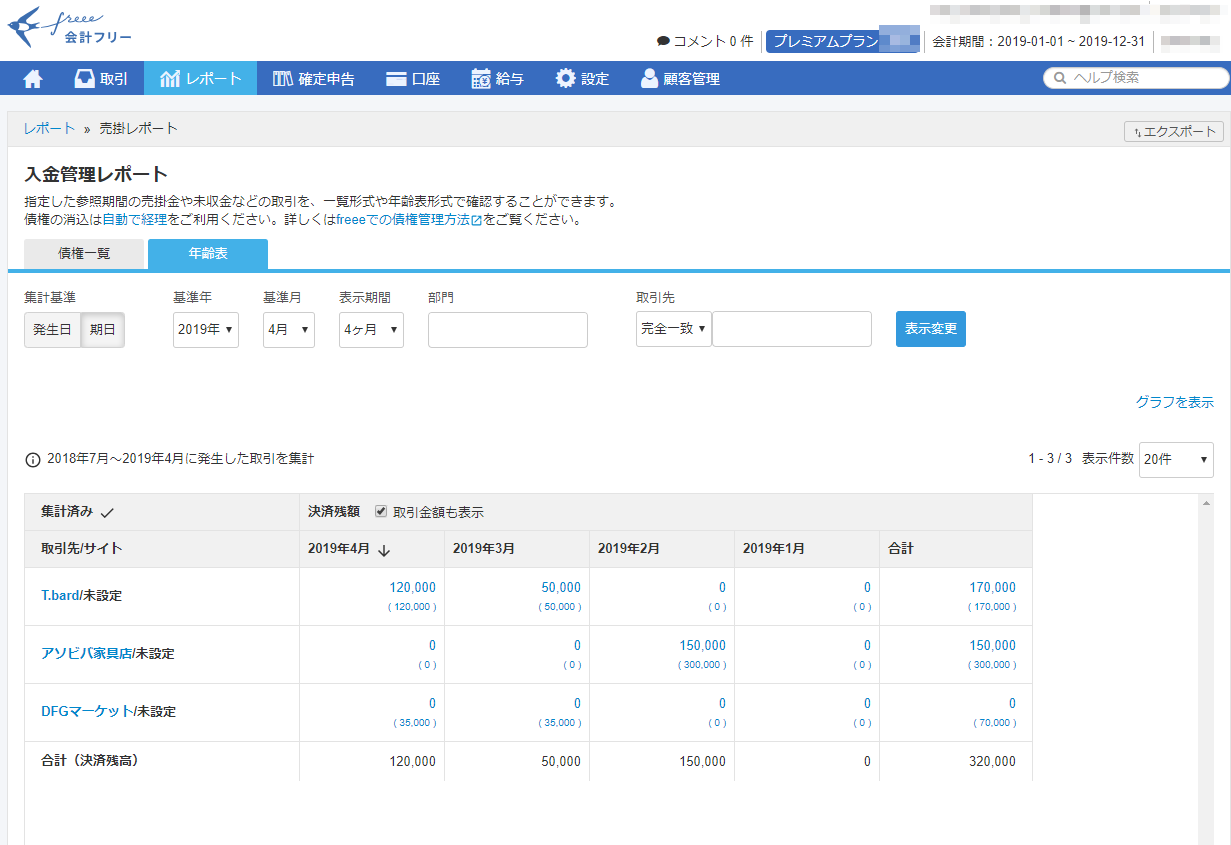This screenshot has height=845, width=1231.
Task: Switch to the 債権一覧 tab
Action: pyautogui.click(x=84, y=254)
